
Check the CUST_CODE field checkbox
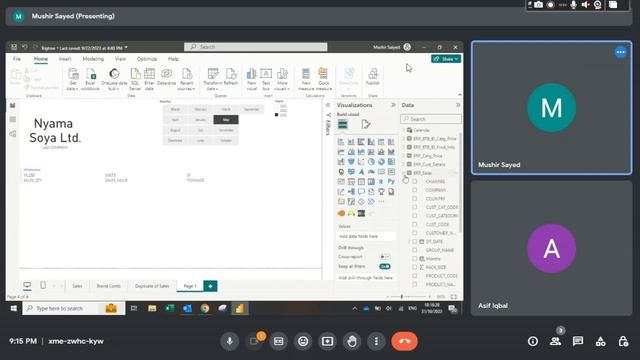click(x=414, y=224)
